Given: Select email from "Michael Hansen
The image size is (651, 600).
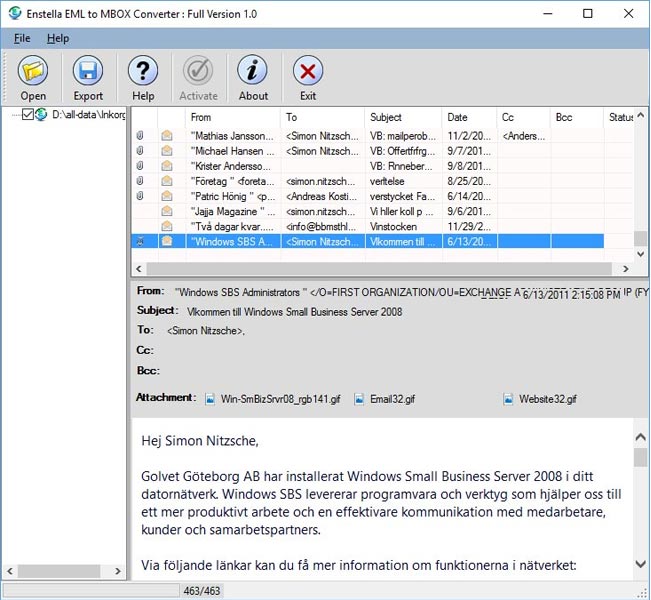Looking at the screenshot, I should tap(232, 151).
